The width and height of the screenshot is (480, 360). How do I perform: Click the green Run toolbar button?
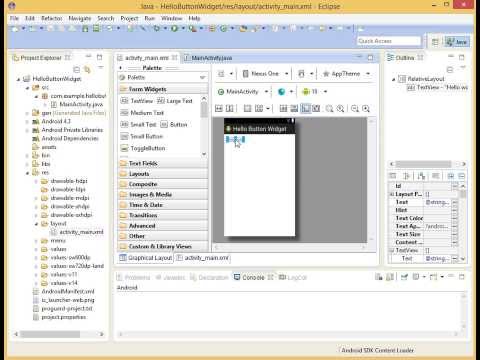pos(174,29)
